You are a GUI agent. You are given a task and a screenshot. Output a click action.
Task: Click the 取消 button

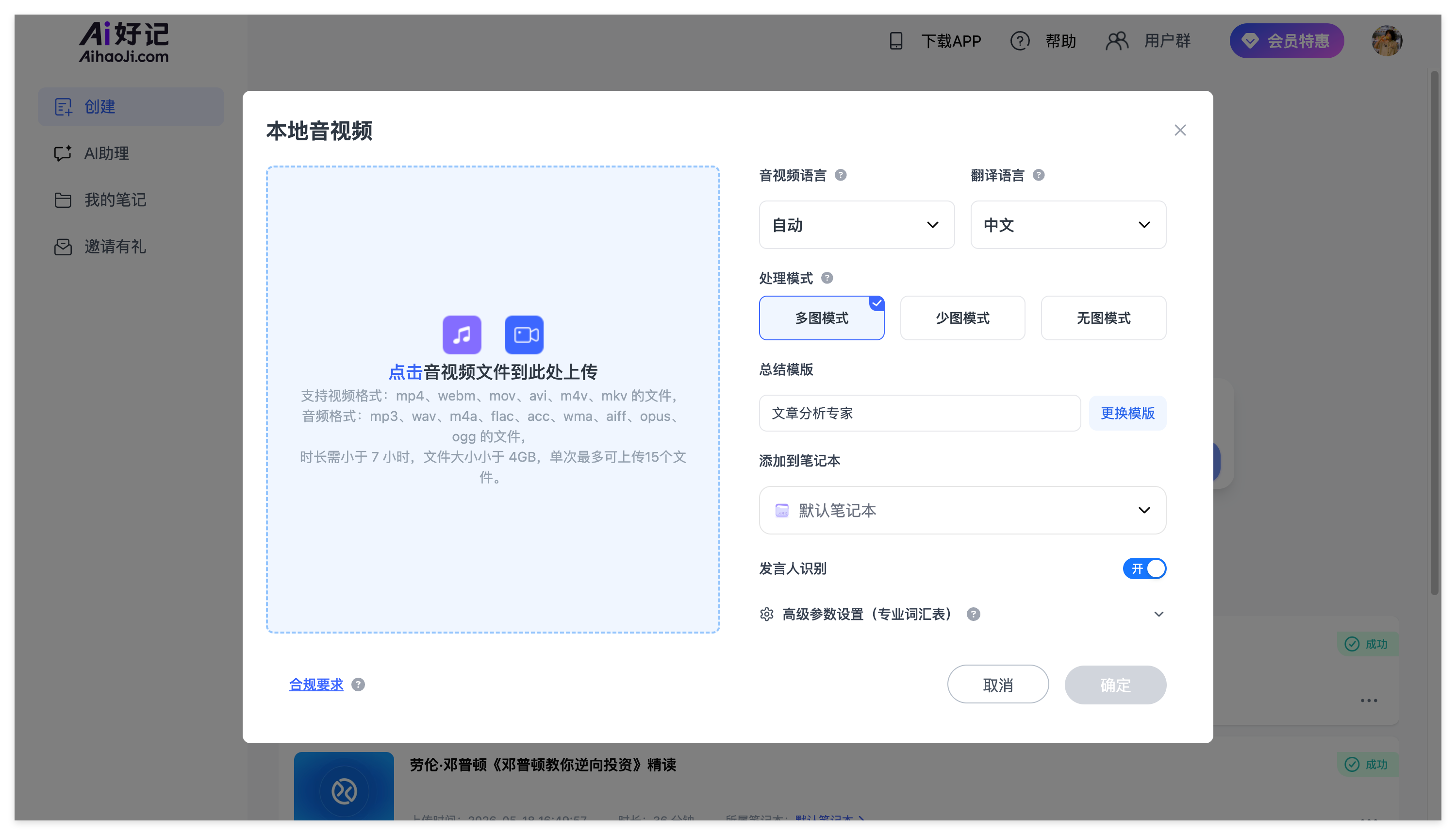(998, 685)
